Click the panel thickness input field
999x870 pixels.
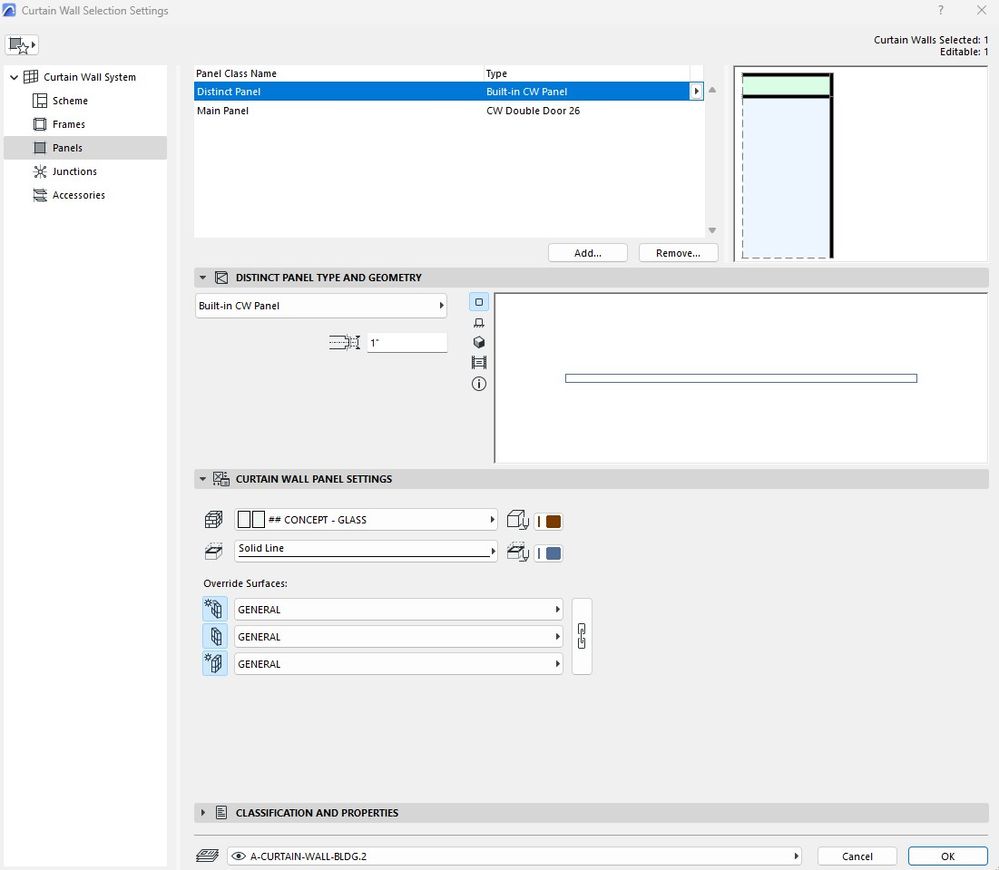coord(407,343)
